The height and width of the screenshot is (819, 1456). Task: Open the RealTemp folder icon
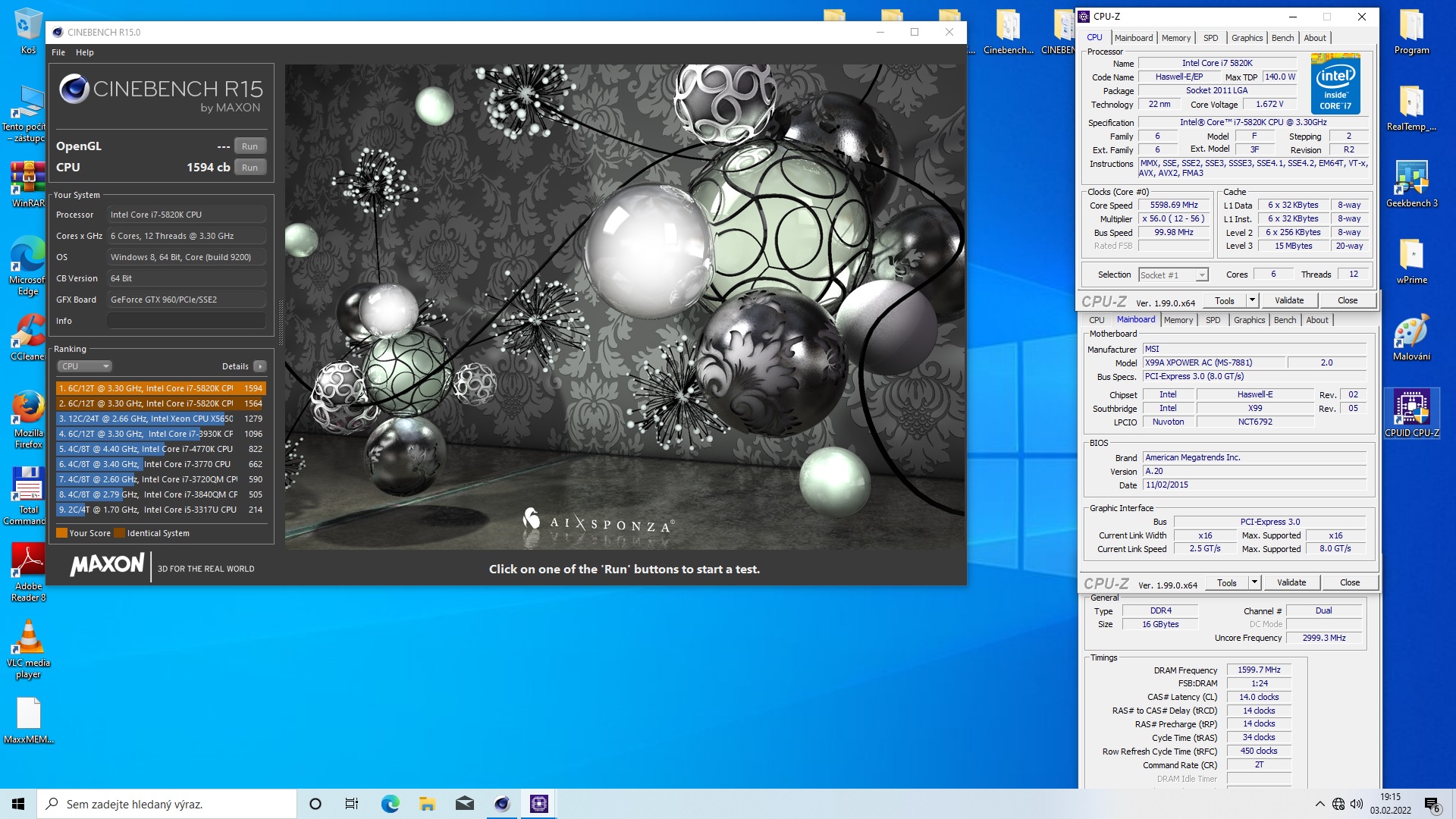1411,108
